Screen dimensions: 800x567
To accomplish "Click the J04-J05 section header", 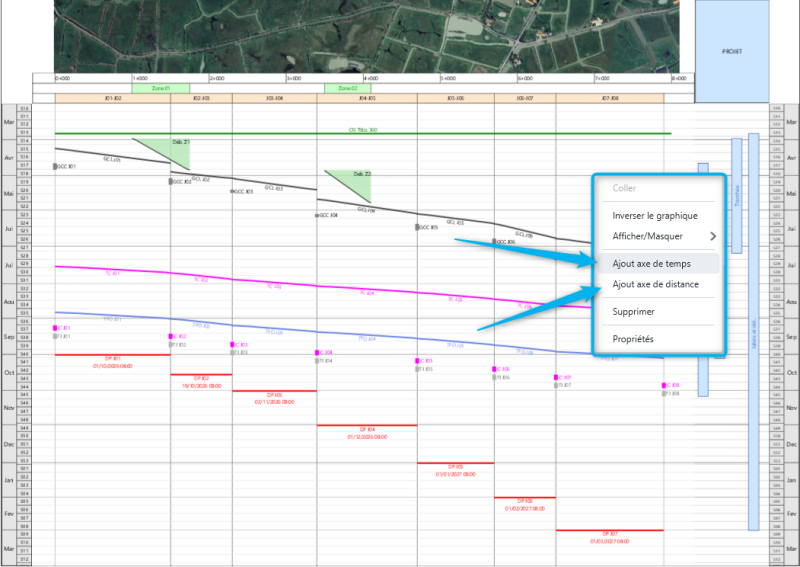I will pyautogui.click(x=367, y=98).
